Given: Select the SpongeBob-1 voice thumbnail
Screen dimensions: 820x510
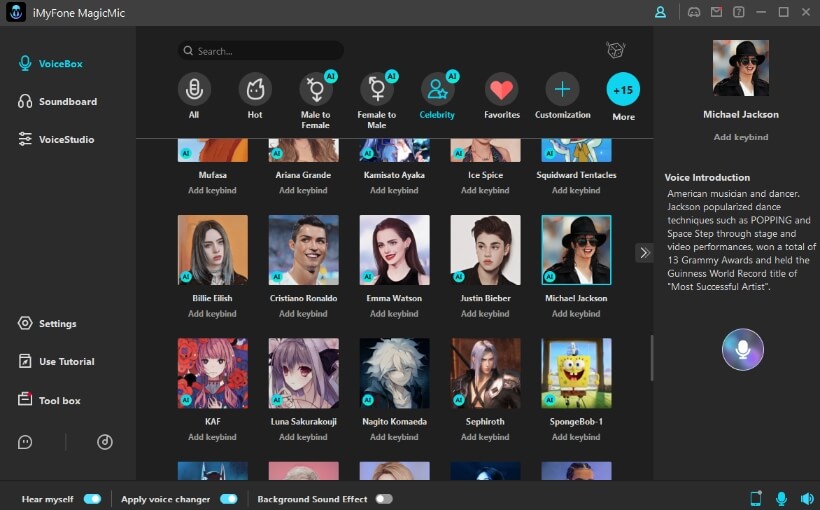Looking at the screenshot, I should [x=576, y=373].
